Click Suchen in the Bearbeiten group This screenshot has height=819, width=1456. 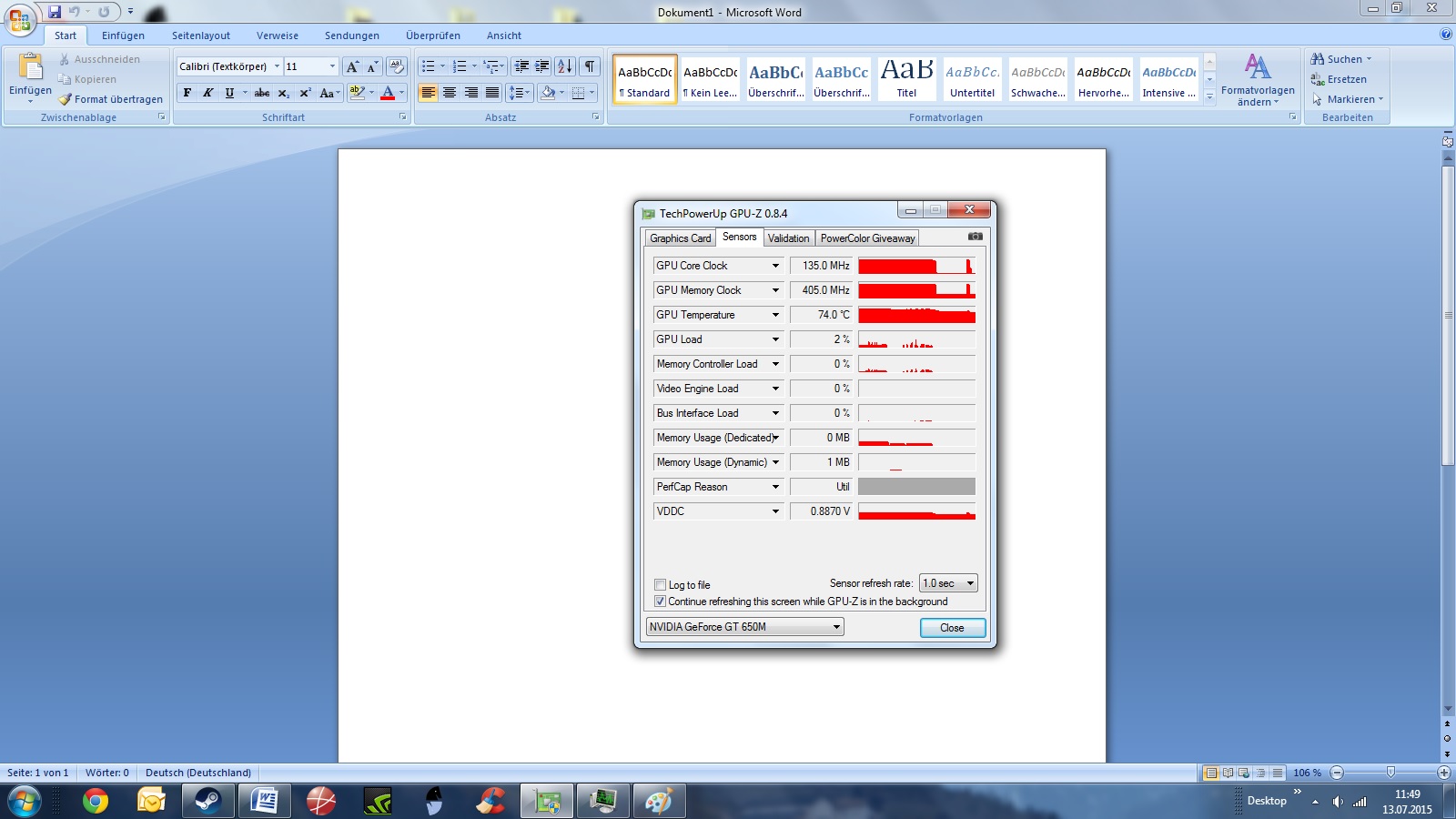click(1341, 59)
